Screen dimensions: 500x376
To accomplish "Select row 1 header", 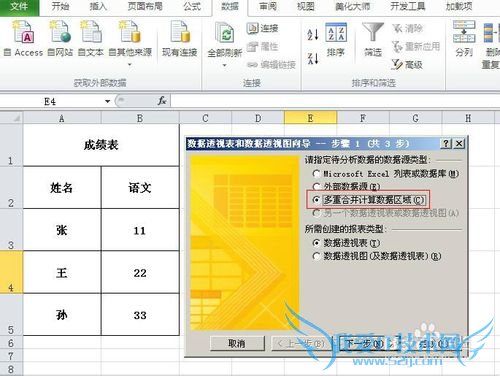I will 11,145.
